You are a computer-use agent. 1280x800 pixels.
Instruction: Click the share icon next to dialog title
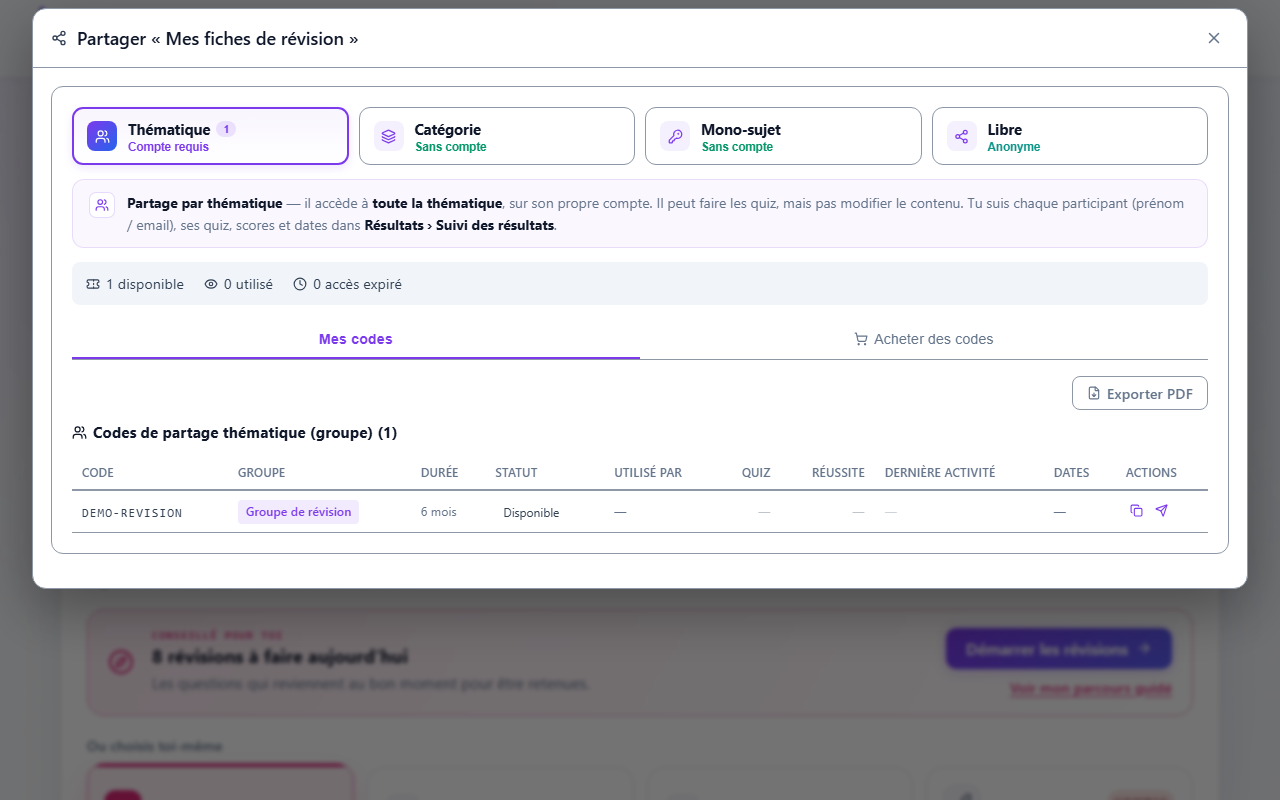click(59, 39)
